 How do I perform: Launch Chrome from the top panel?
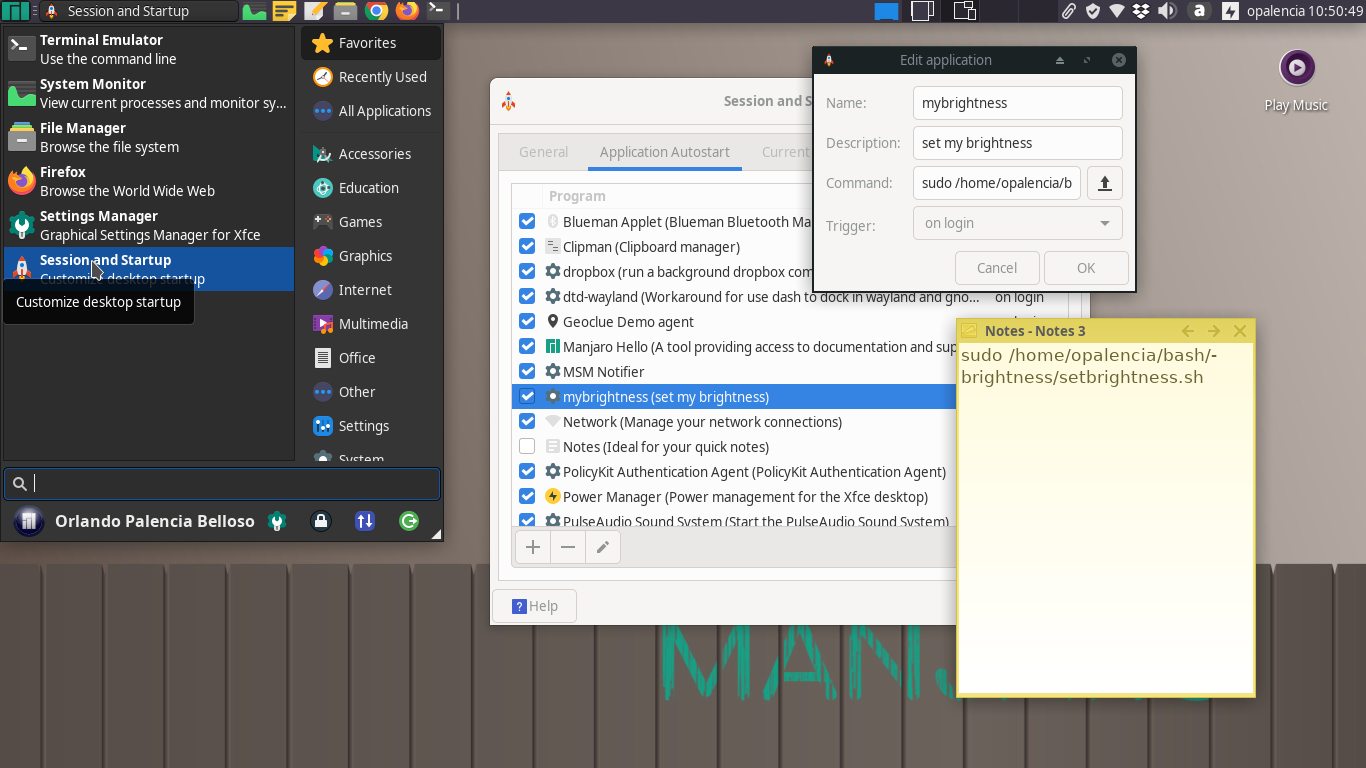tap(376, 11)
